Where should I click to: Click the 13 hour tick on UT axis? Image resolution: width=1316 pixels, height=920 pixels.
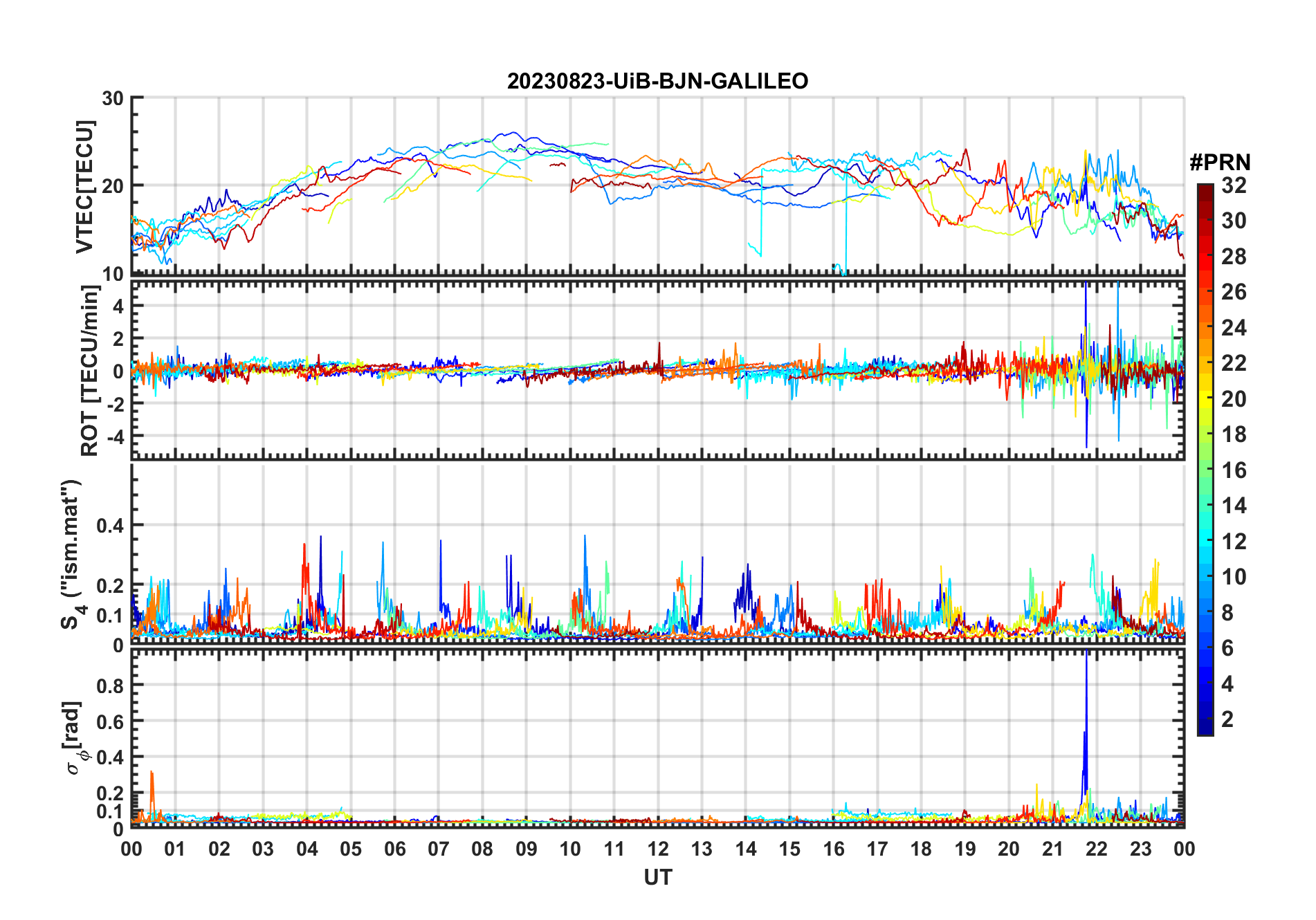coord(702,849)
